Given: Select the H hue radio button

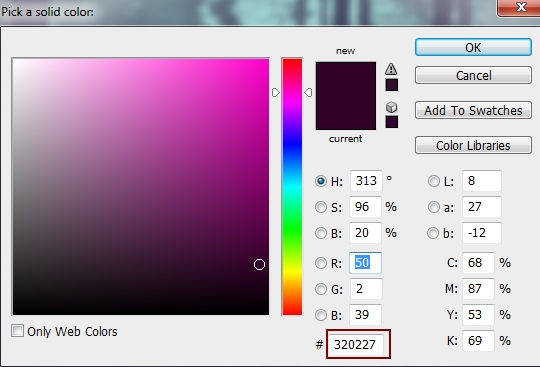Looking at the screenshot, I should click(321, 181).
